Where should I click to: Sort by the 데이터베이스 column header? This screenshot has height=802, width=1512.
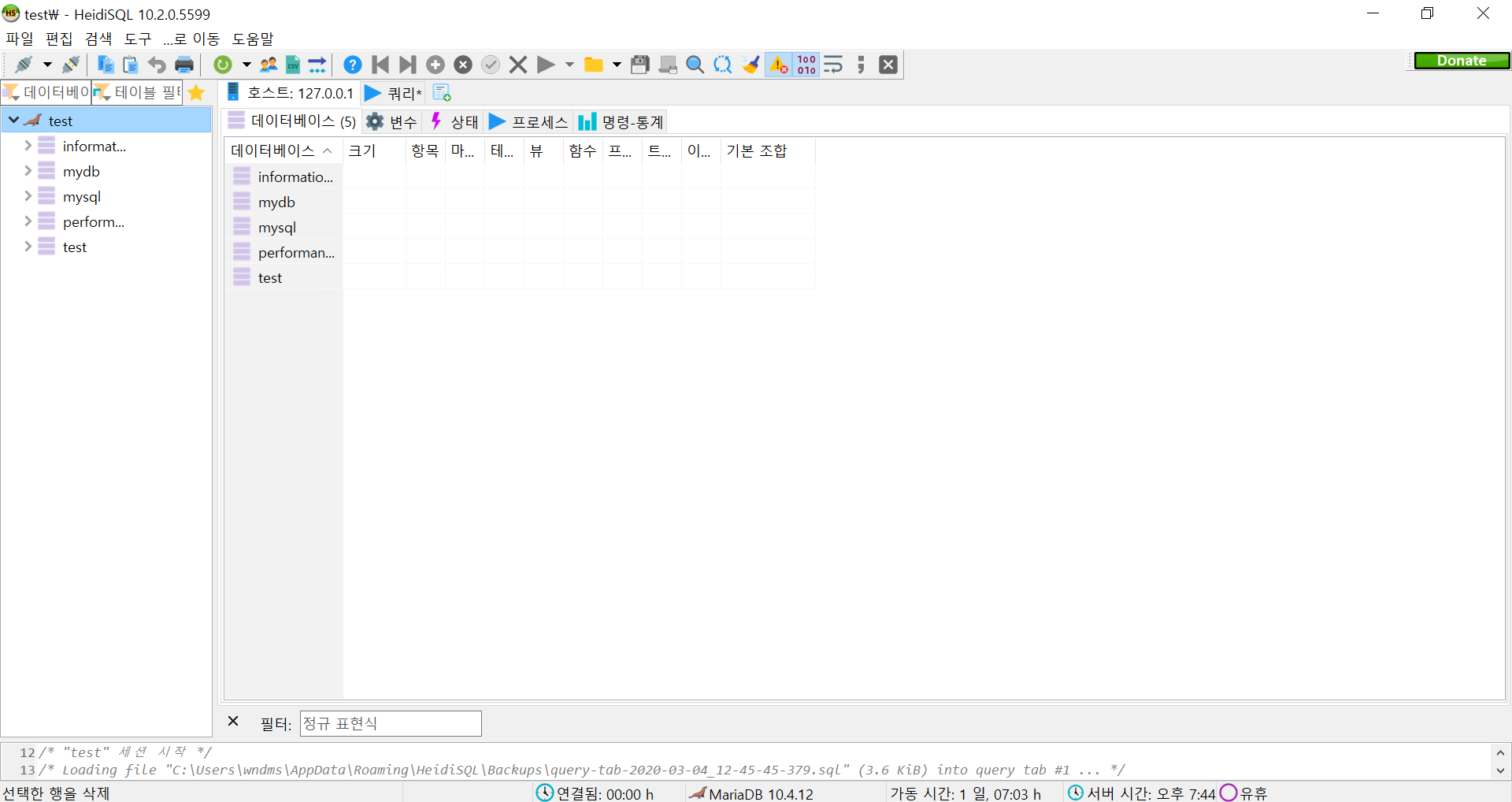click(283, 150)
